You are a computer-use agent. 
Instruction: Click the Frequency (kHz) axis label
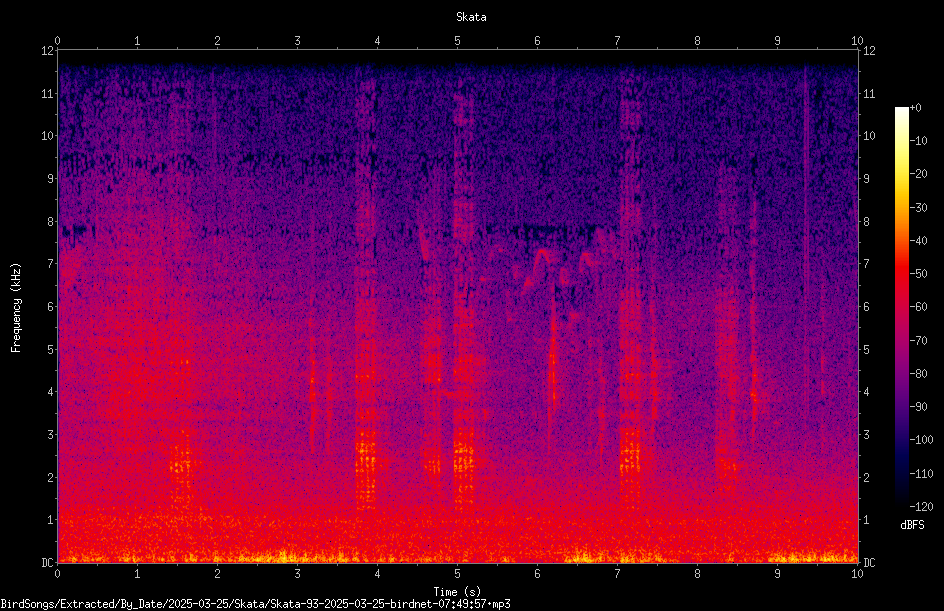16,307
